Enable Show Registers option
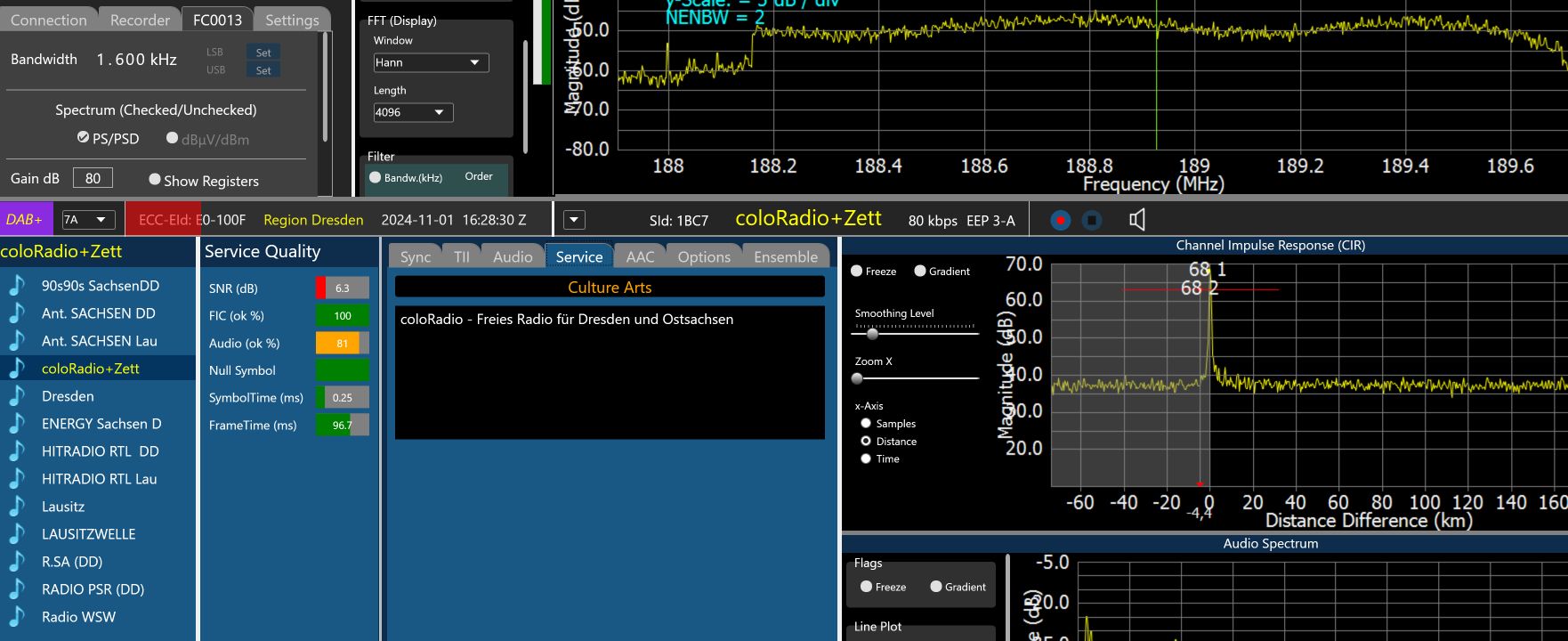Screen dimensions: 1568x641 click(x=155, y=180)
